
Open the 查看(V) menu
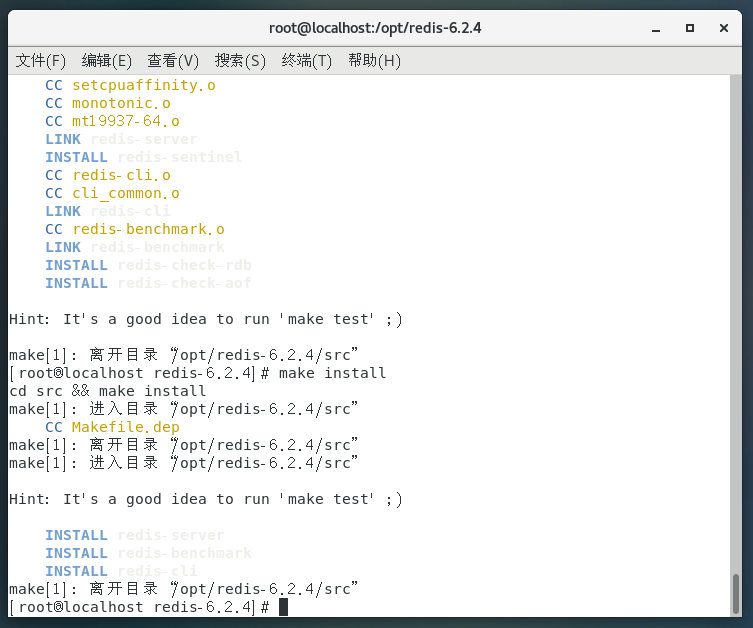pos(173,61)
